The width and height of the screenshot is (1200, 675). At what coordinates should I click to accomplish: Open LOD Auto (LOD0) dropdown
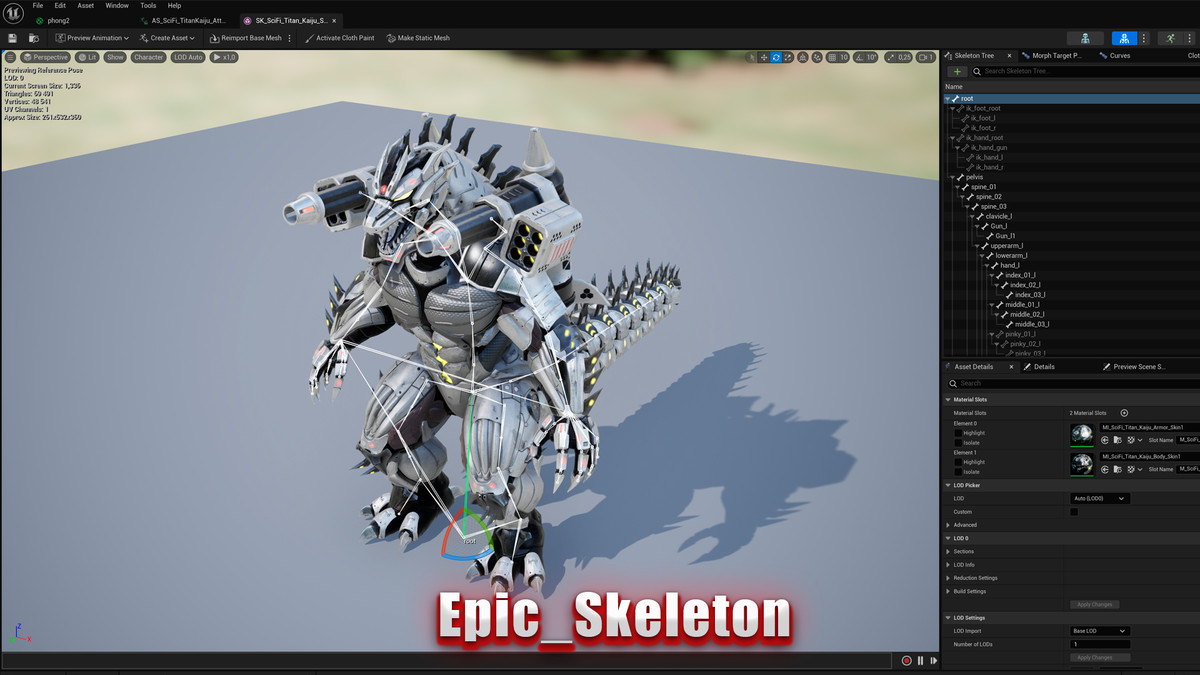click(x=1100, y=498)
